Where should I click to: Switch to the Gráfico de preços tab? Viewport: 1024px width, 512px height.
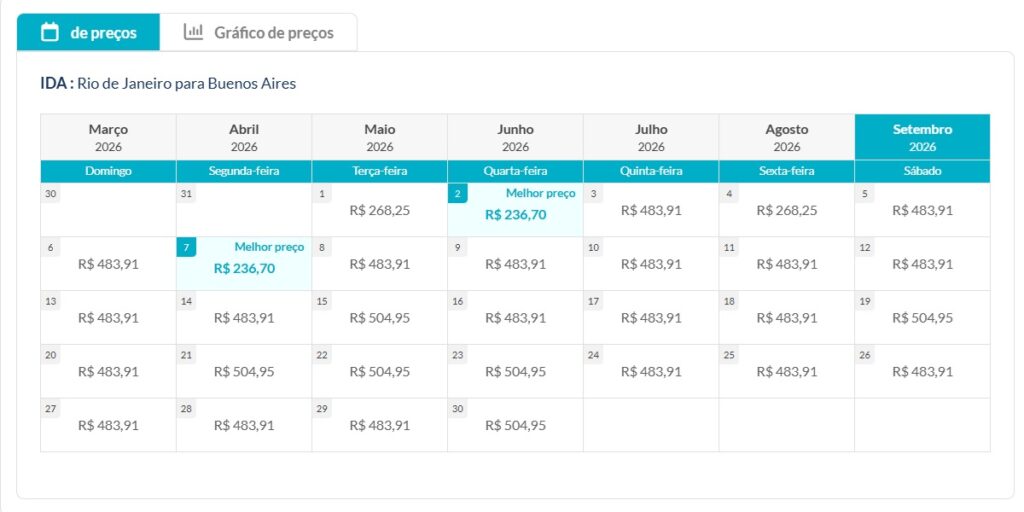(259, 33)
